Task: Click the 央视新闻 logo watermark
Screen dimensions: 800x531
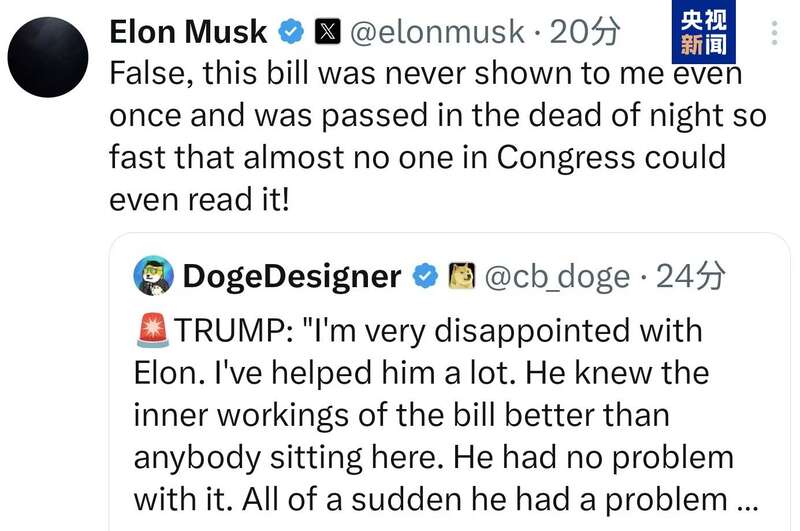Action: click(702, 31)
